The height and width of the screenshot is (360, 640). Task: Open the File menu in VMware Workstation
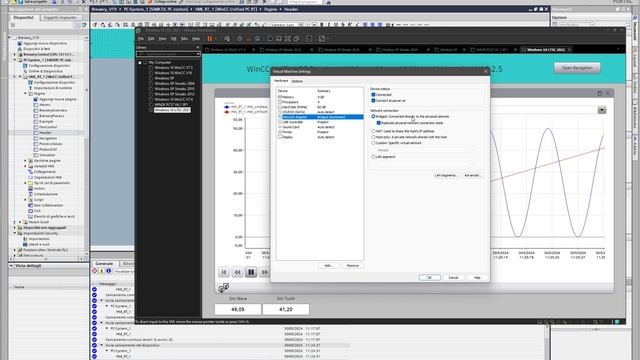coord(141,39)
